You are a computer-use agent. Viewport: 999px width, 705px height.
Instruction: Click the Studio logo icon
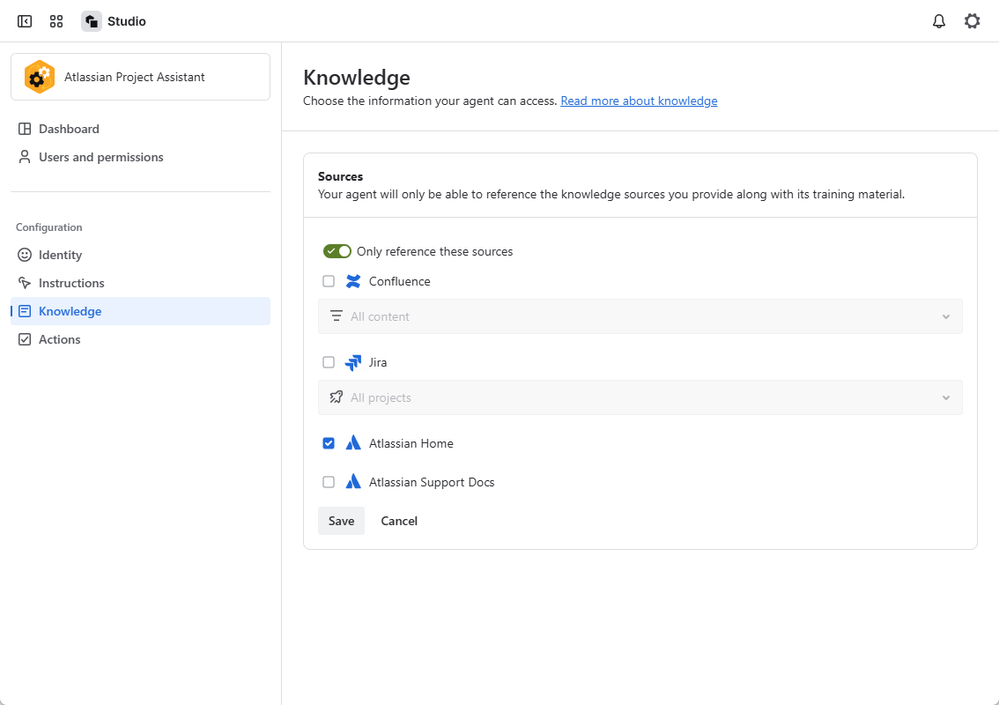point(91,21)
